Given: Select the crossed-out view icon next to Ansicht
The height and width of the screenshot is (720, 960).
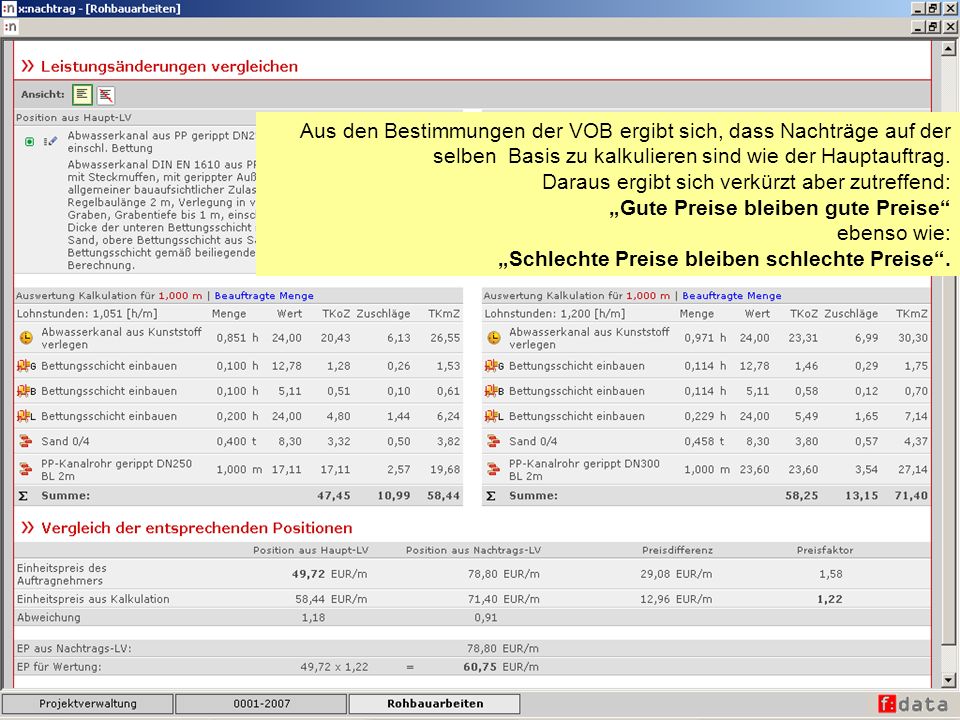Looking at the screenshot, I should [x=105, y=95].
